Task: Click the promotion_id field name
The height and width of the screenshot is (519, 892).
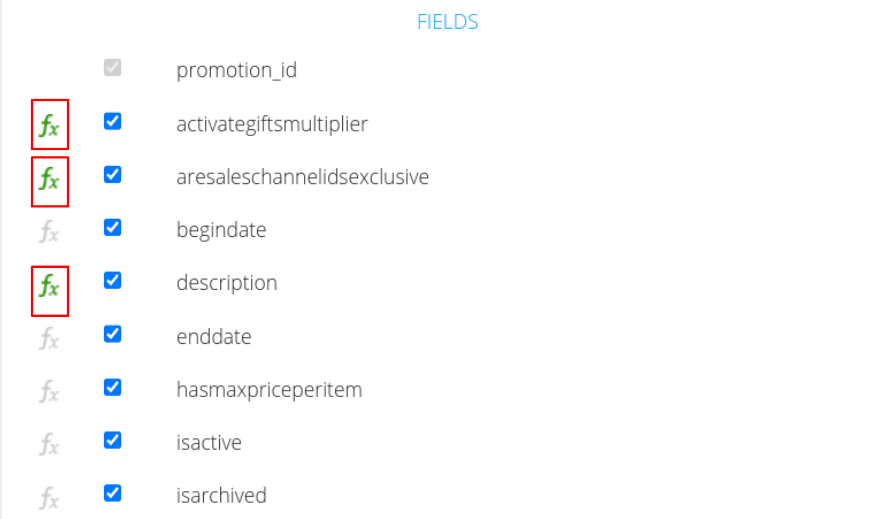Action: [236, 71]
